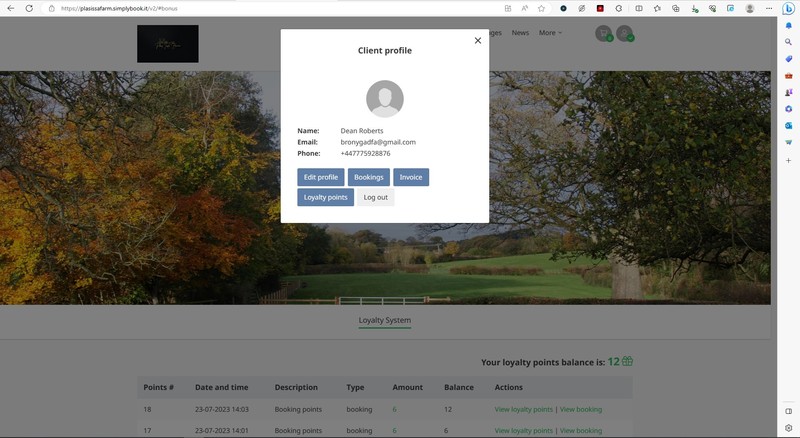Open the browser Split screen icon
This screenshot has height=438, width=800.
pyautogui.click(x=639, y=8)
